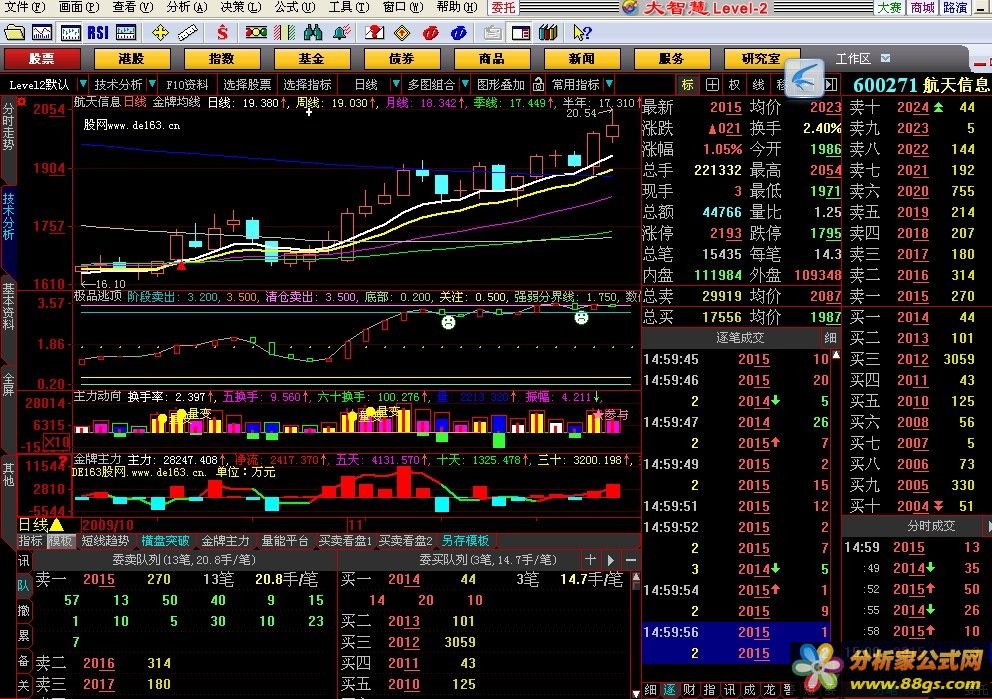Click the blue swallow bird floating icon
This screenshot has width=992, height=699.
(804, 79)
